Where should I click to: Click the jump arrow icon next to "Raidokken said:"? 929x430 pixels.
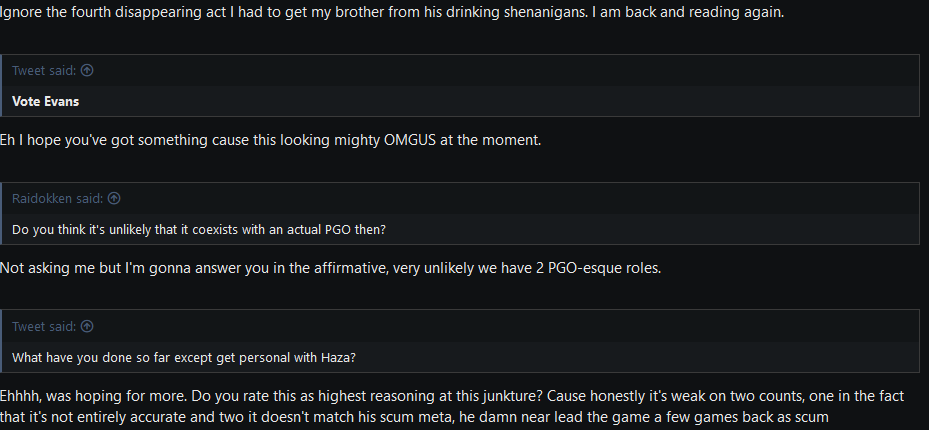pyautogui.click(x=114, y=198)
